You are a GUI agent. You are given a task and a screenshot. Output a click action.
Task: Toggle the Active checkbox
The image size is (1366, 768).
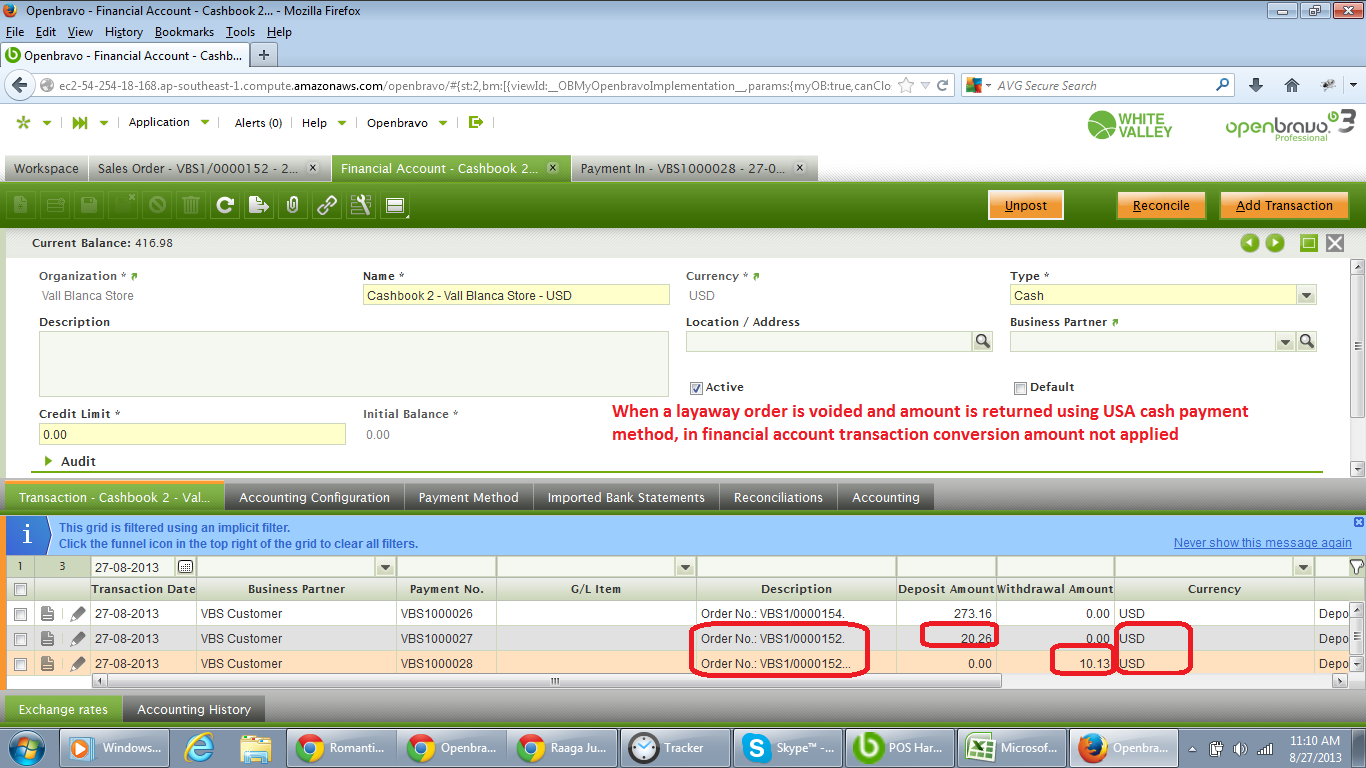[x=696, y=388]
